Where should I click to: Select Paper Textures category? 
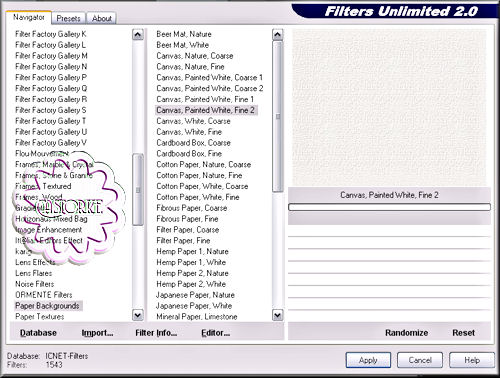40,317
